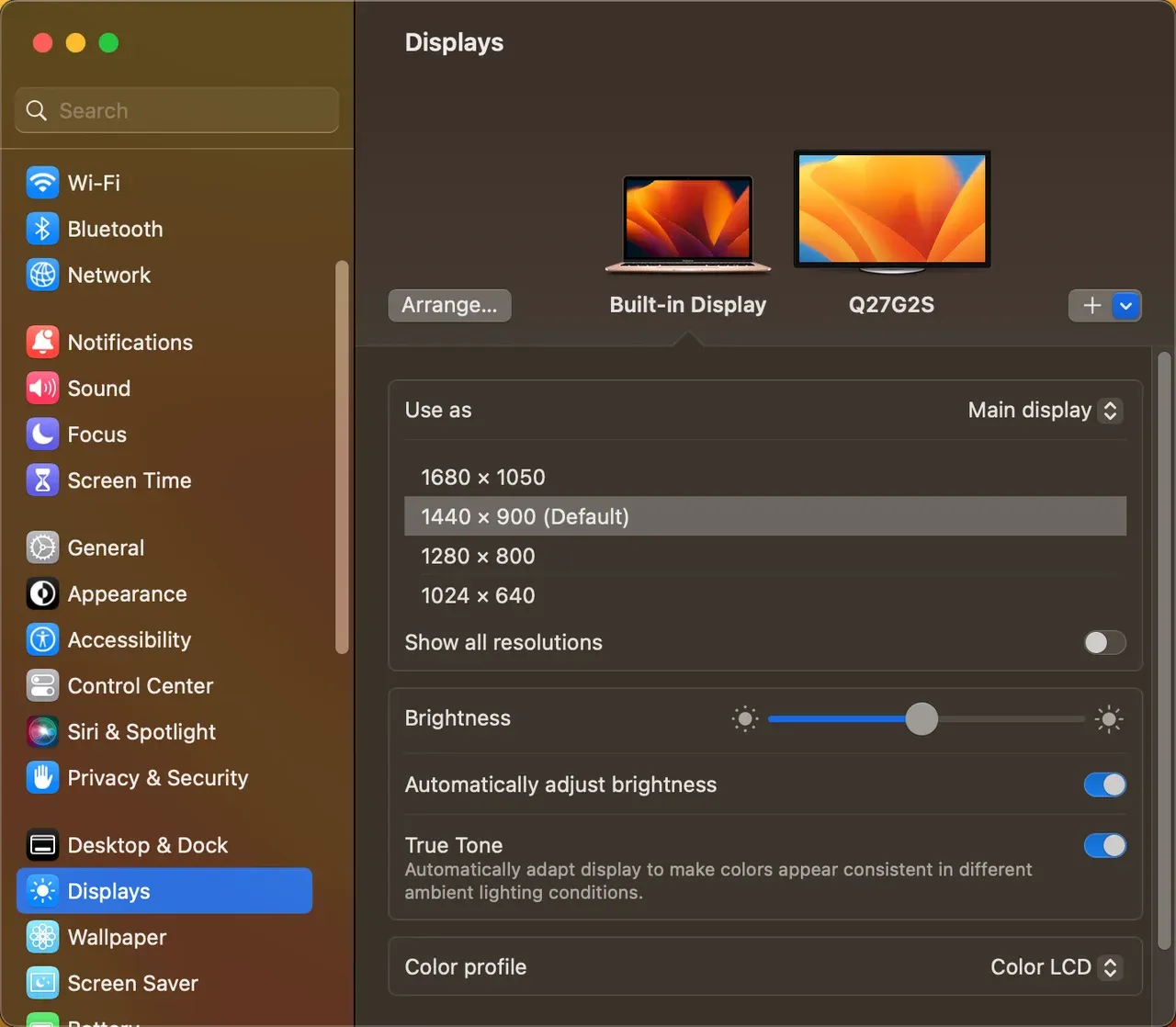
Task: Click the General gear icon
Action: pyautogui.click(x=42, y=547)
